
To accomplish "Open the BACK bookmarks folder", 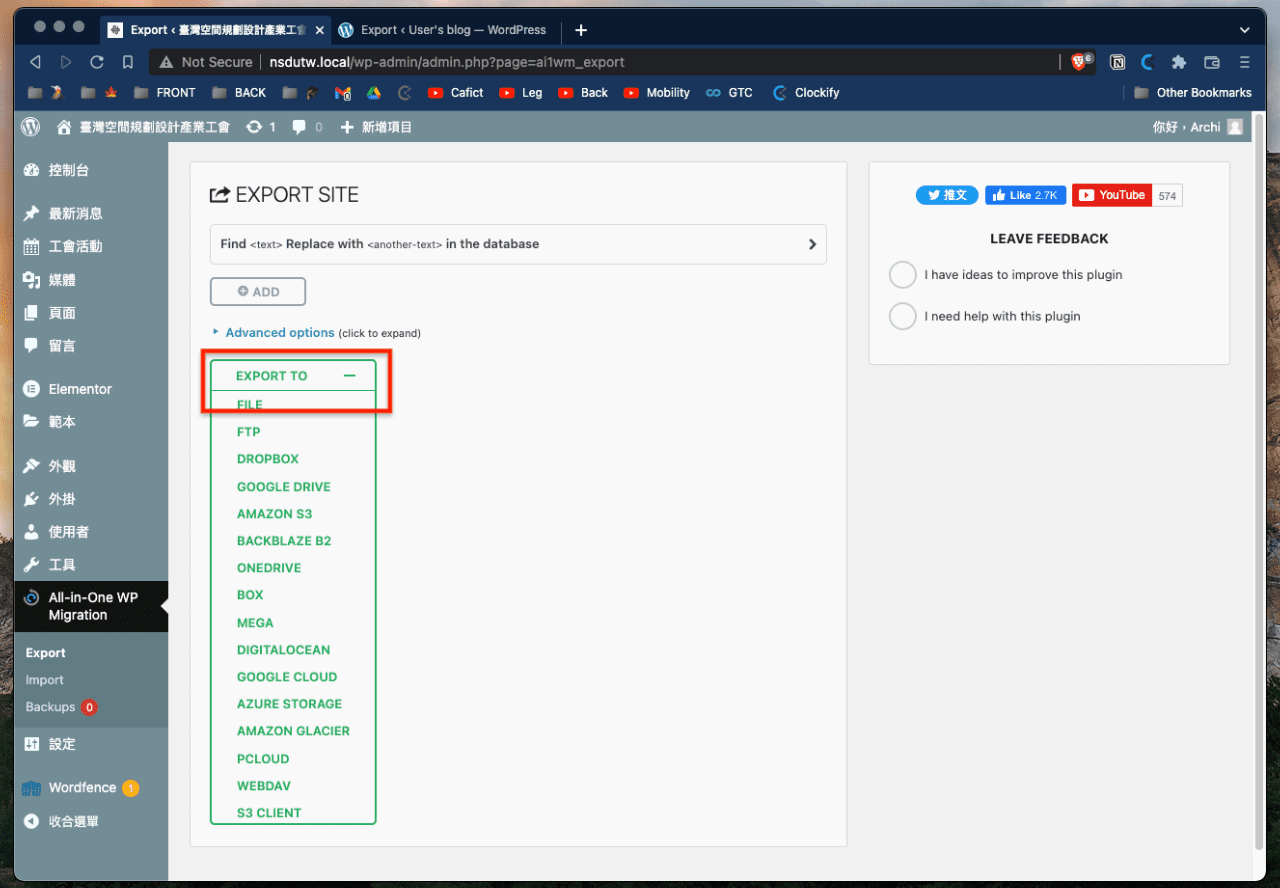I will pyautogui.click(x=240, y=93).
